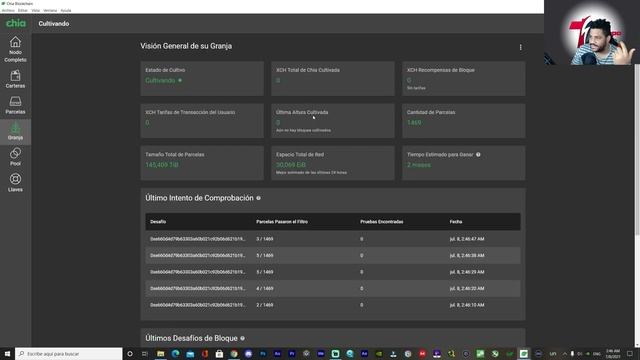
Task: Click the taskbar search field
Action: pyautogui.click(x=69, y=353)
